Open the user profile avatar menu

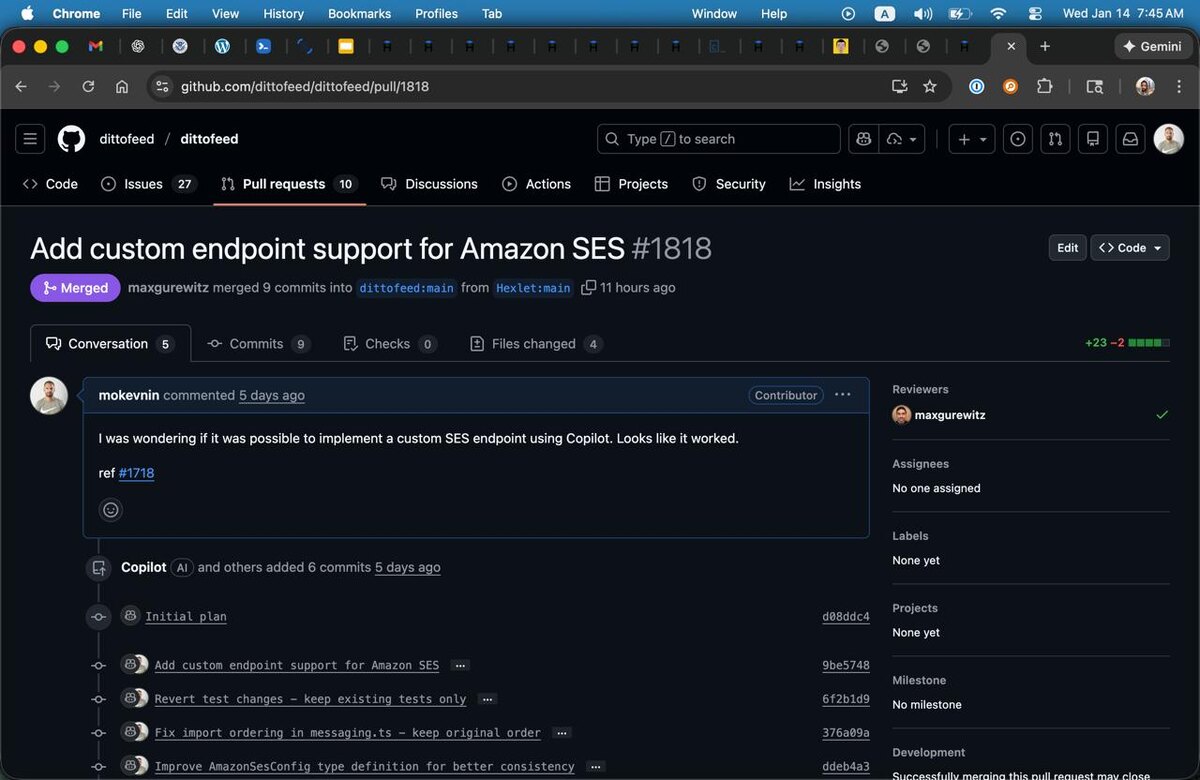(x=1169, y=139)
